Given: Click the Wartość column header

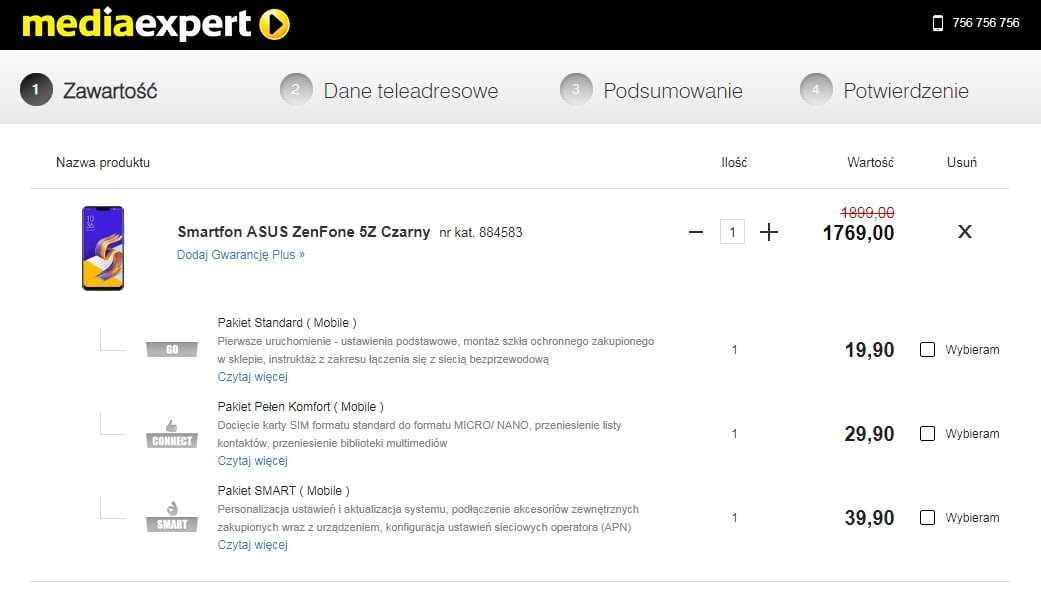Looking at the screenshot, I should click(870, 162).
